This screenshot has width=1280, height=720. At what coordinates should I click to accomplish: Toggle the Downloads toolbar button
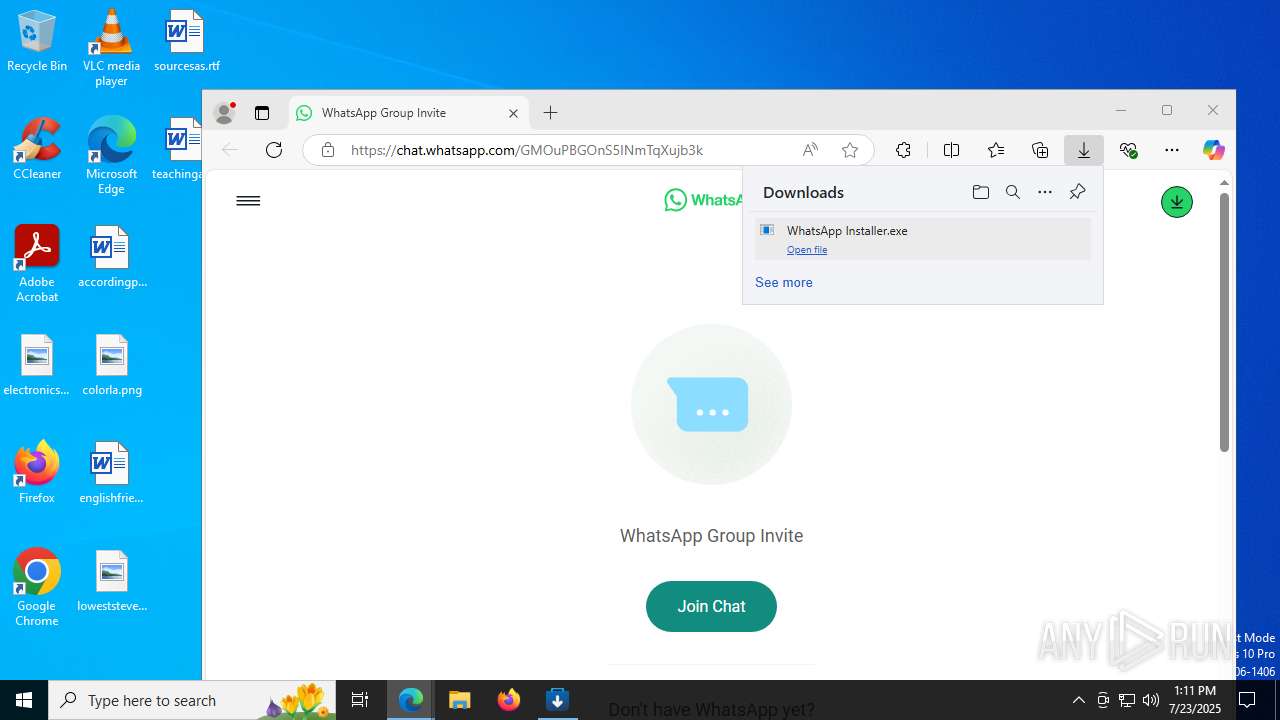1084,150
